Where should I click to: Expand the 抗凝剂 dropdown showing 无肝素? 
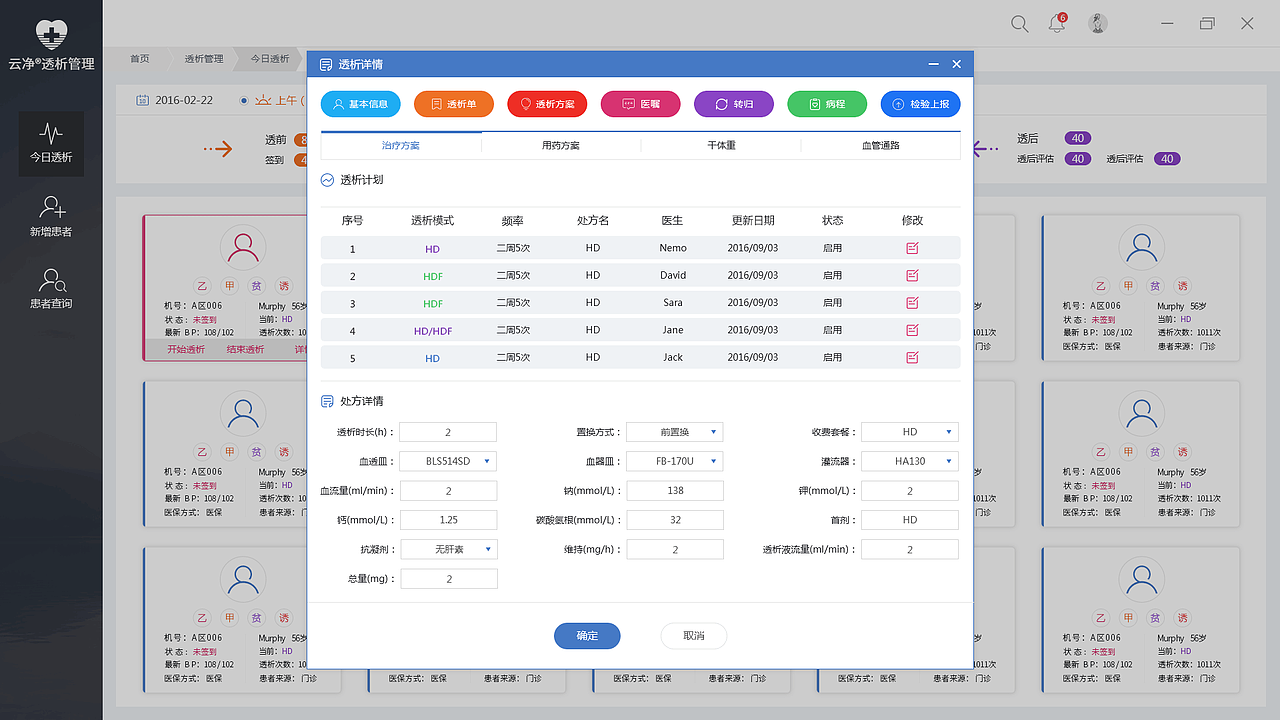click(x=448, y=549)
